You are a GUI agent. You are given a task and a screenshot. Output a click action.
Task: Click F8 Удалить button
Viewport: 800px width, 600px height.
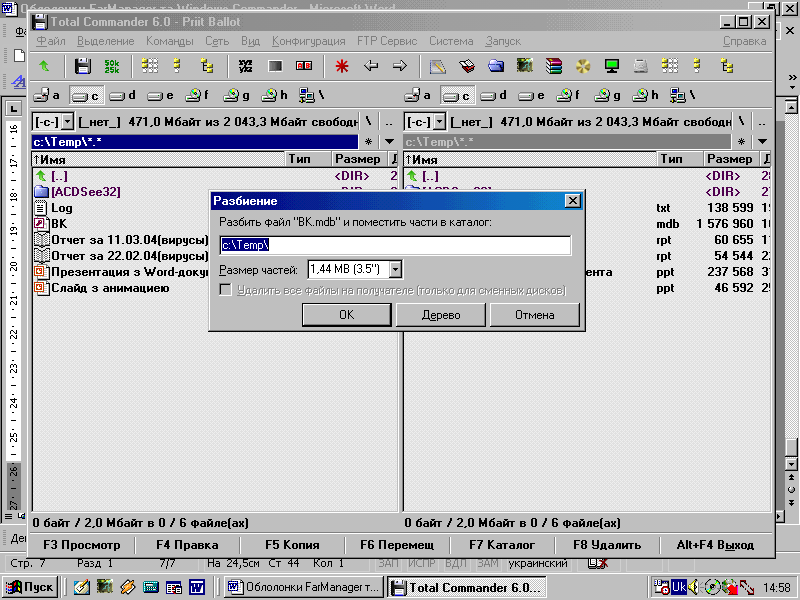[607, 545]
